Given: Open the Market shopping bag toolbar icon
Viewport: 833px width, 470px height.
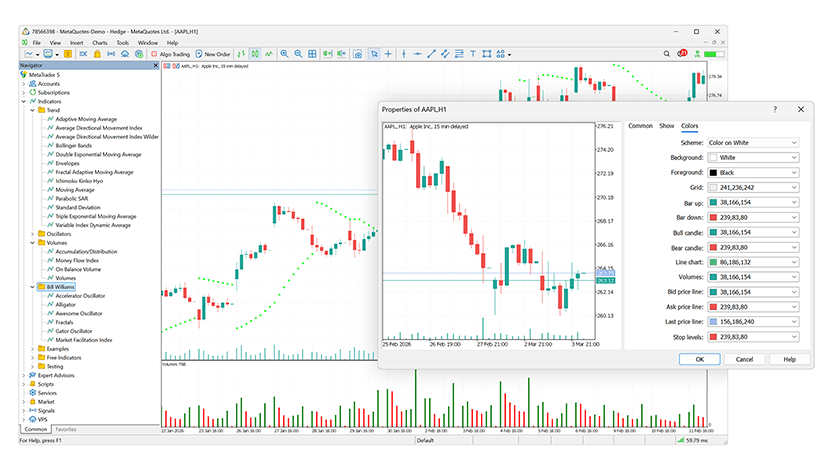Looking at the screenshot, I should click(97, 54).
